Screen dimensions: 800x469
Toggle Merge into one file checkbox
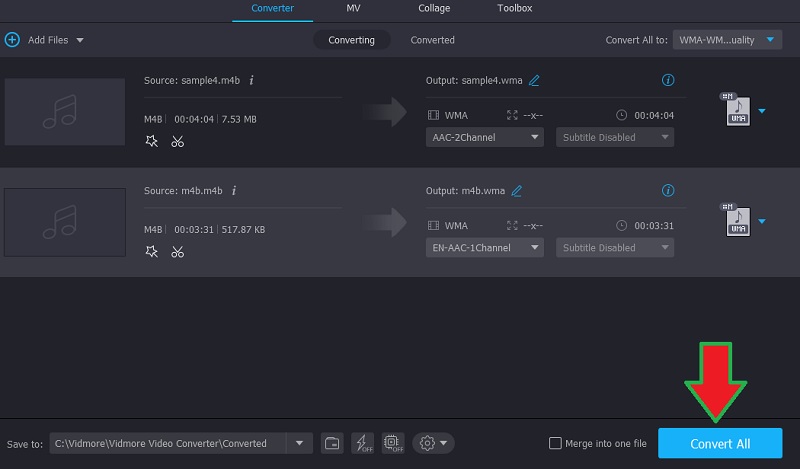coord(556,443)
